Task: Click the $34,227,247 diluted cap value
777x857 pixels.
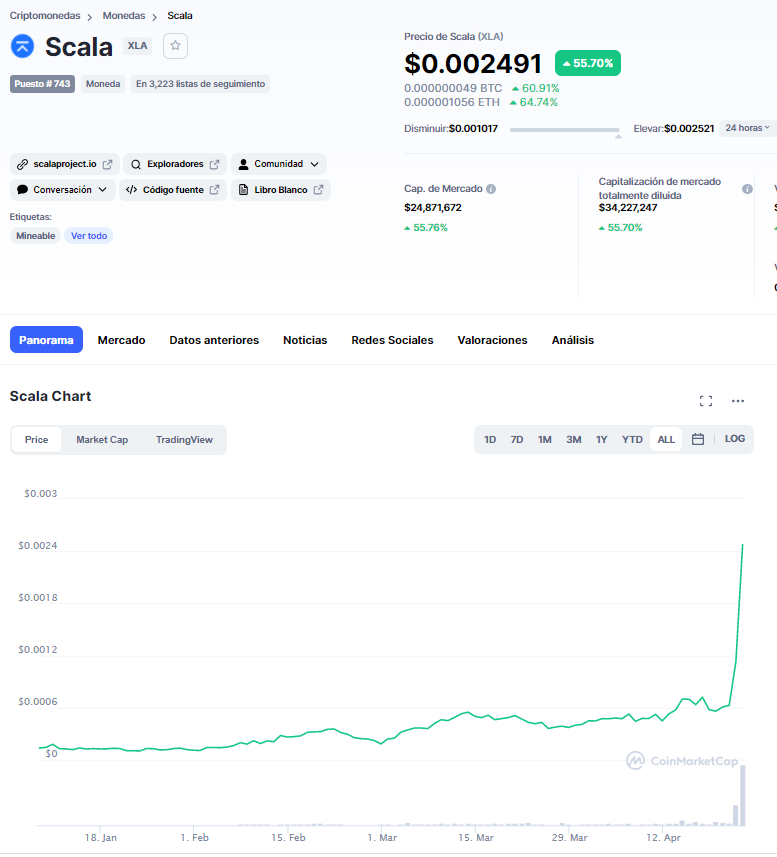Action: click(x=628, y=208)
